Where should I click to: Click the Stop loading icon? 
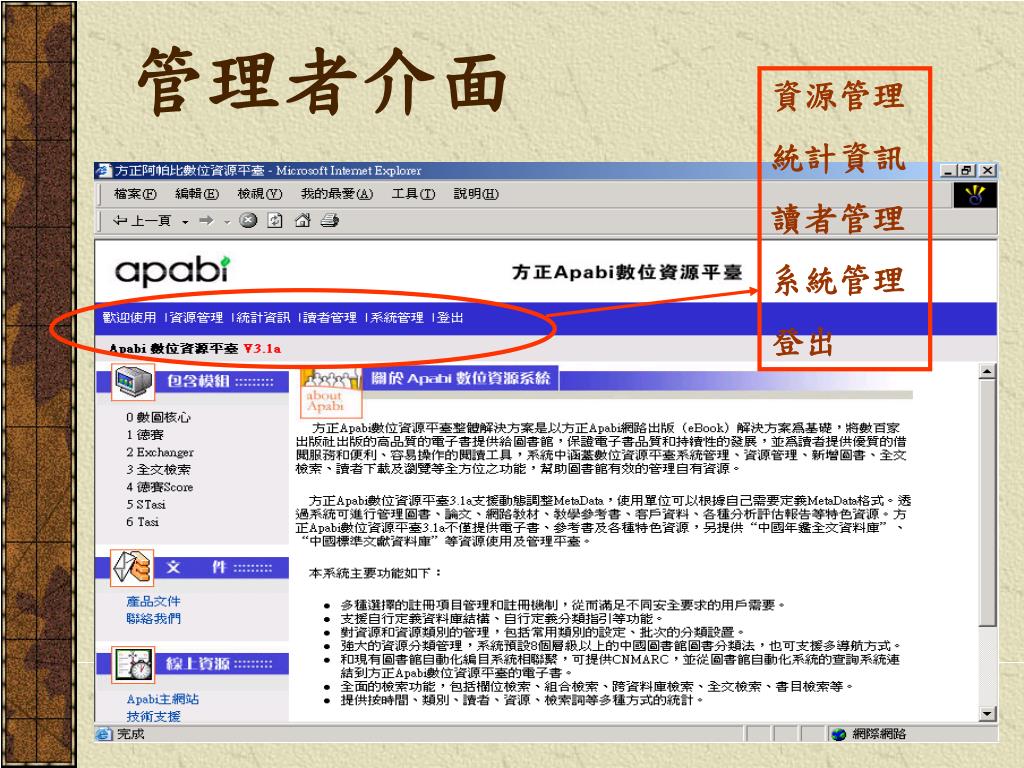tap(248, 221)
